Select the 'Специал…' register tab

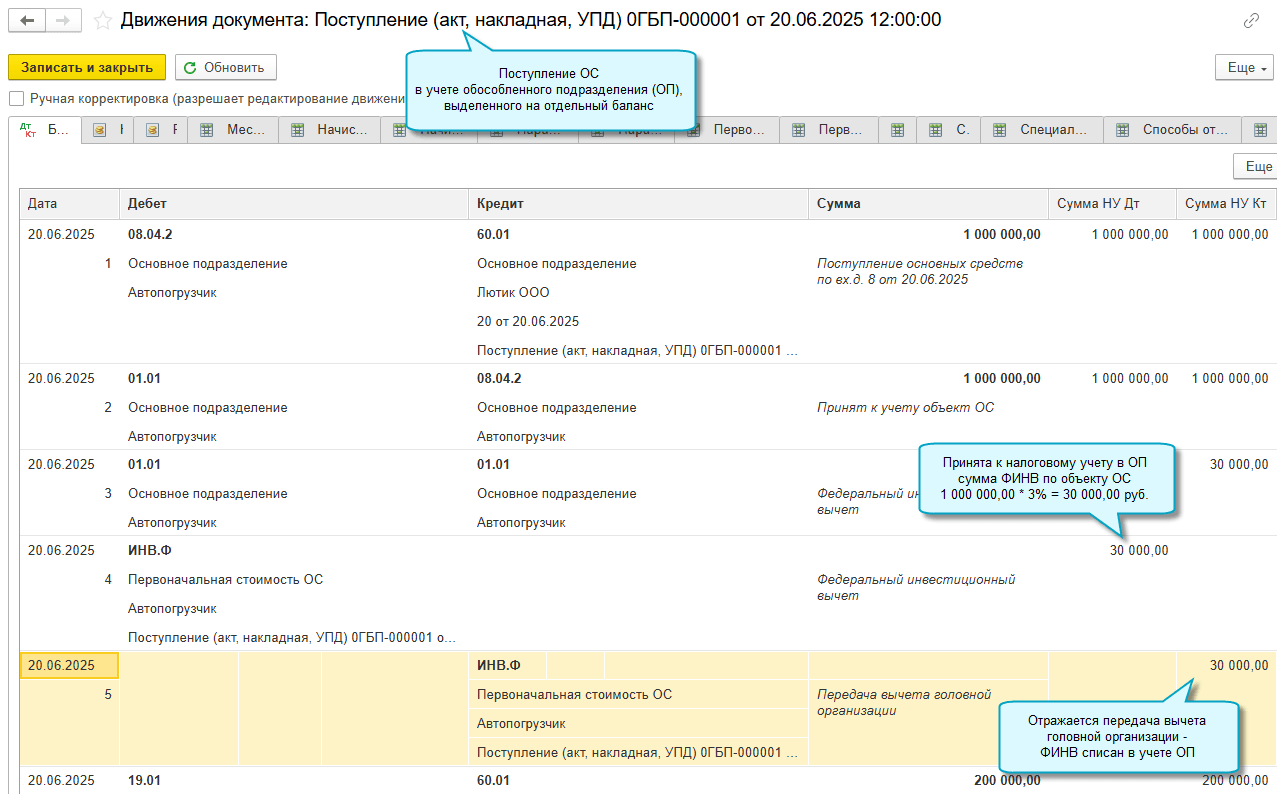coord(1042,130)
